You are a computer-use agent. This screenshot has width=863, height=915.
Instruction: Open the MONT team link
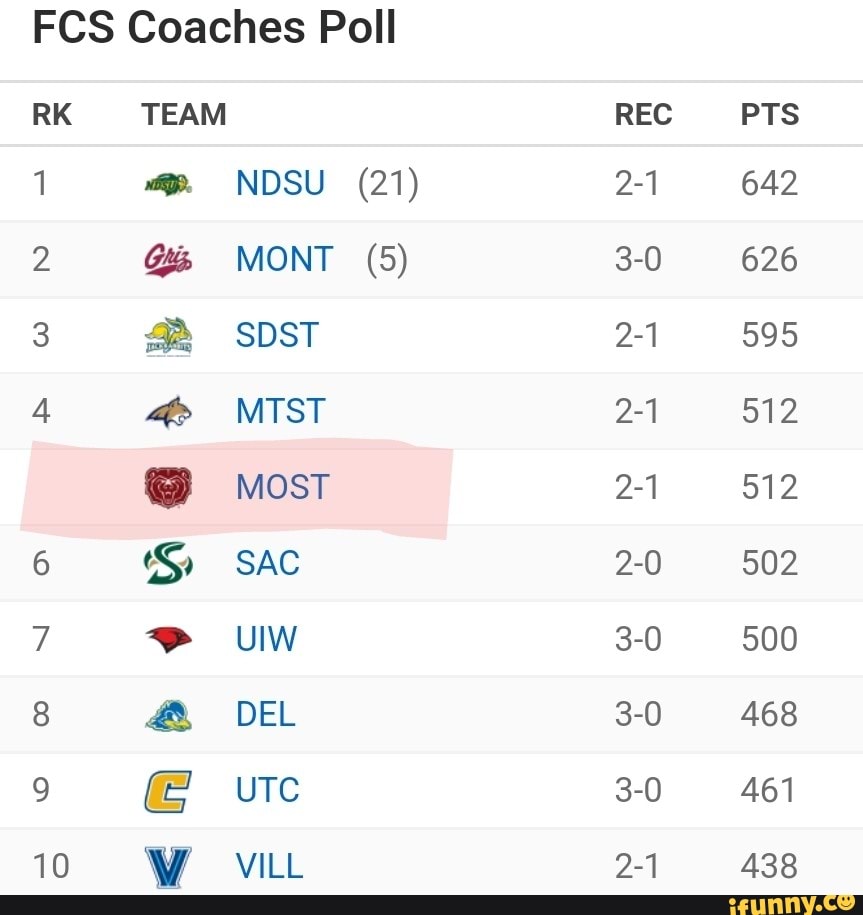pos(284,260)
